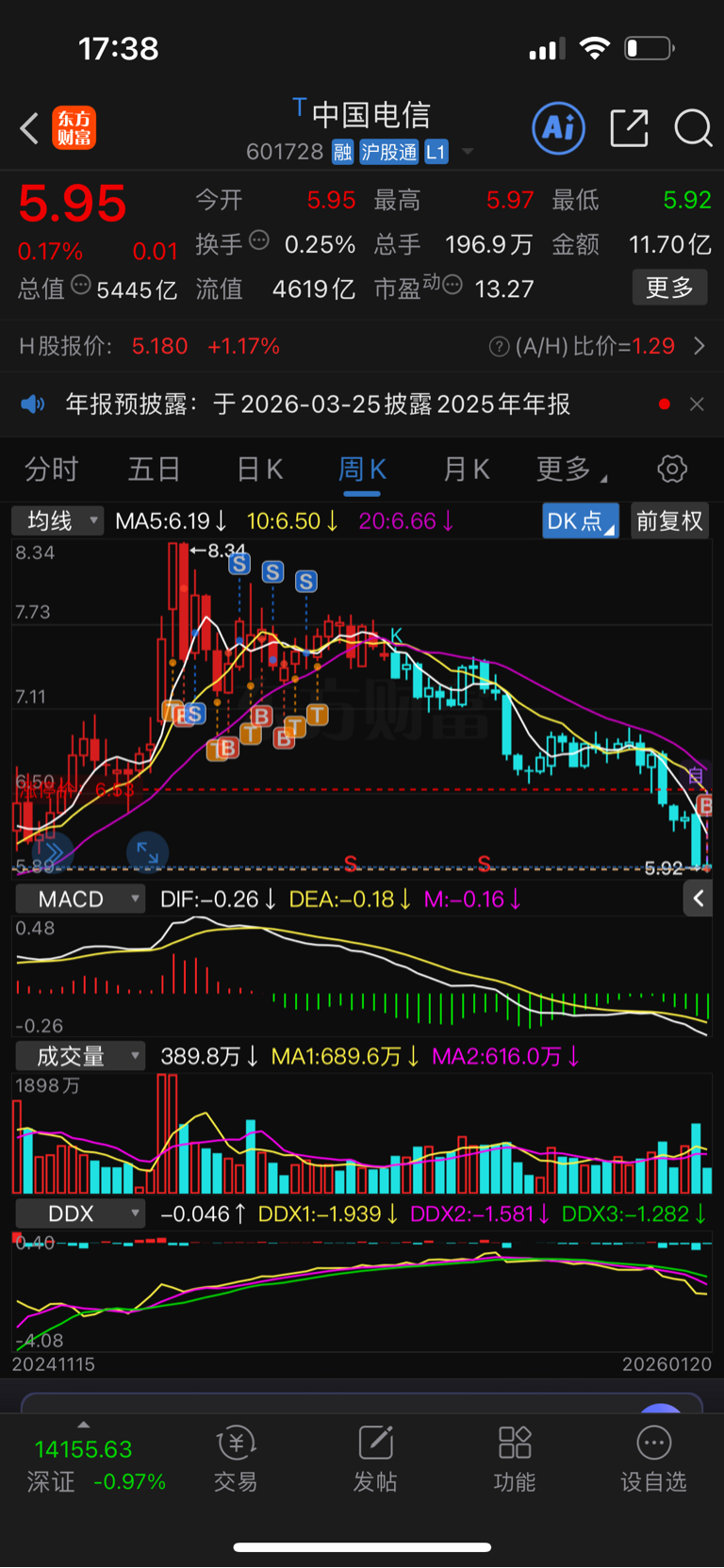The image size is (724, 1568).
Task: Tap the announcement speaker icon
Action: tap(33, 404)
